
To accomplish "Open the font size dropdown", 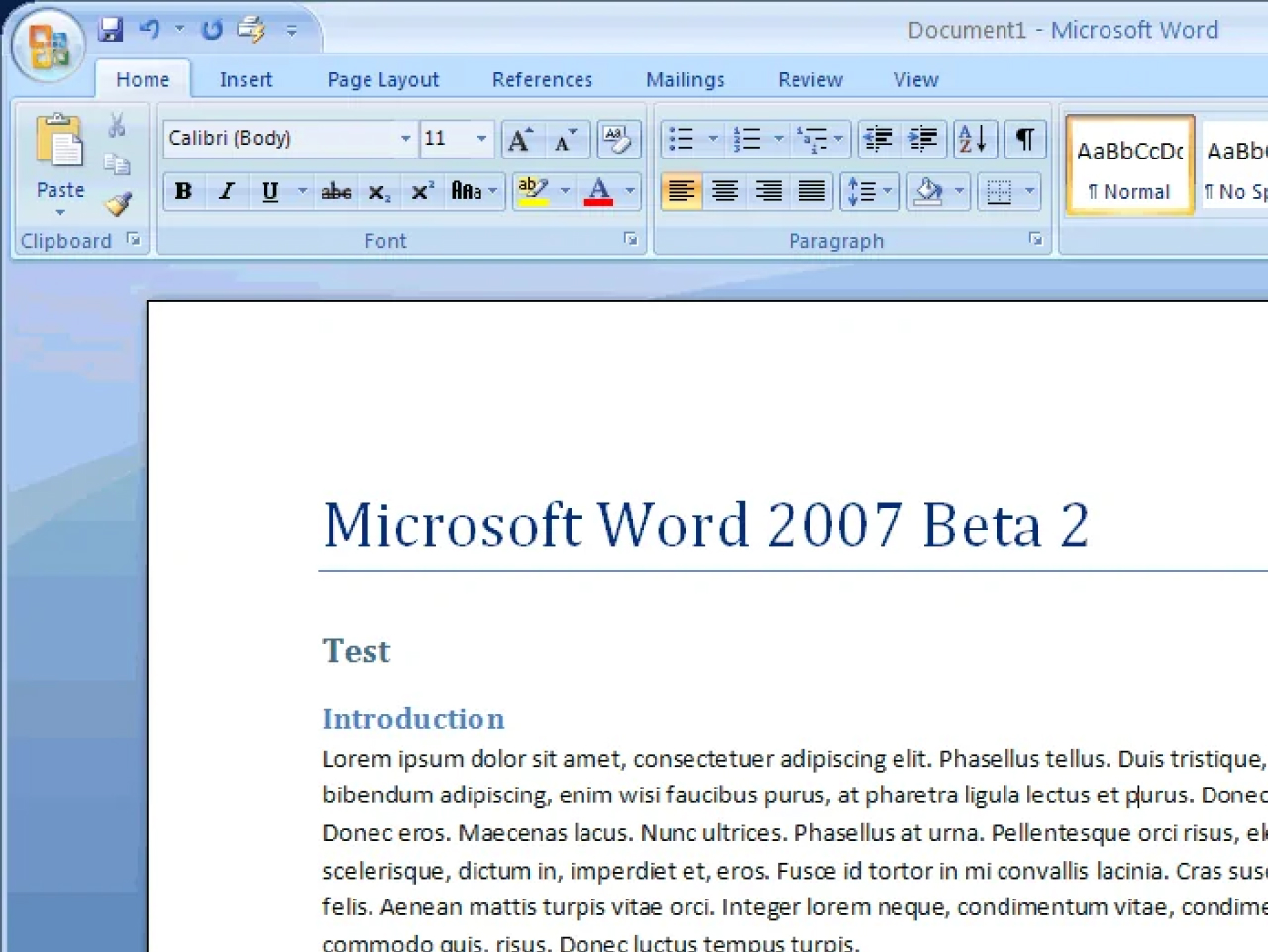I will (x=481, y=139).
